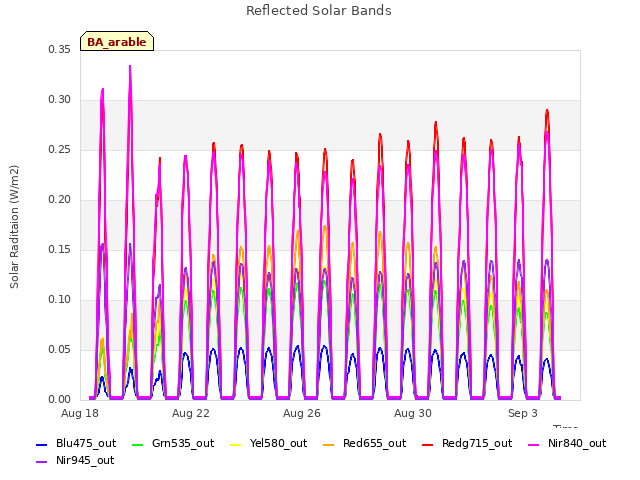Click the BA_arable annotation label
Viewport: 640px width, 480px height.
[117, 41]
